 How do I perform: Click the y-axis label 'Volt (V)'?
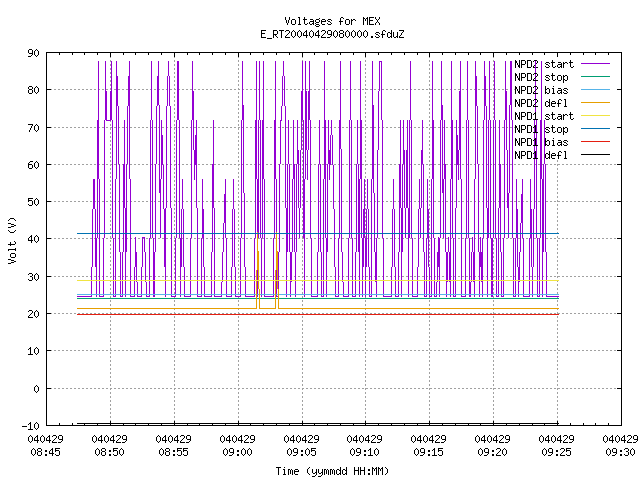click(x=12, y=240)
